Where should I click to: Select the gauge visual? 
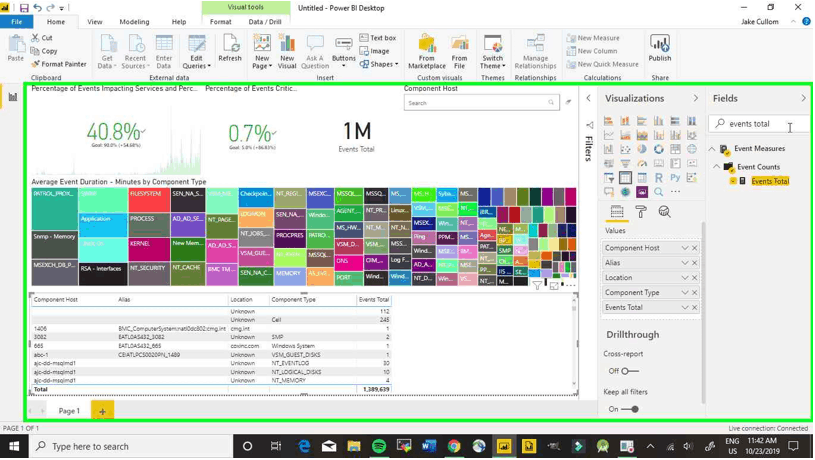(x=642, y=164)
